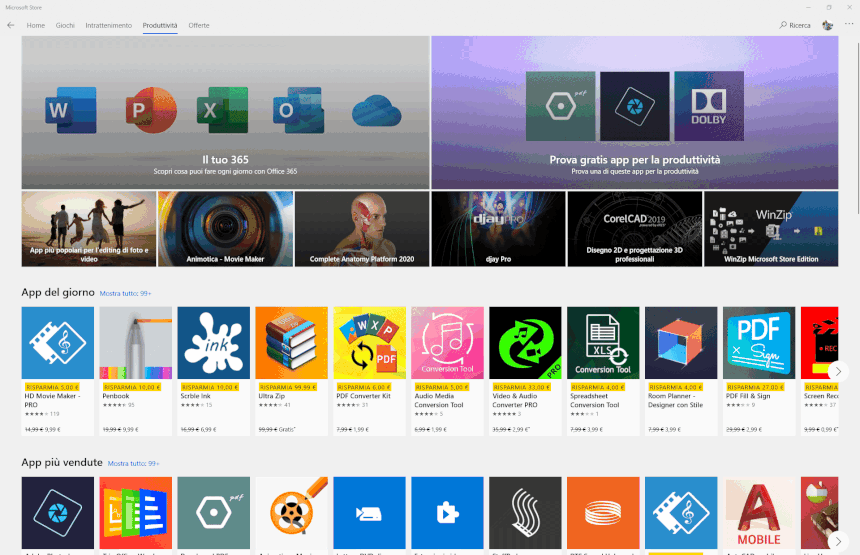860x555 pixels.
Task: Open WinZip Microsoft Store Edition tile
Action: coord(771,229)
